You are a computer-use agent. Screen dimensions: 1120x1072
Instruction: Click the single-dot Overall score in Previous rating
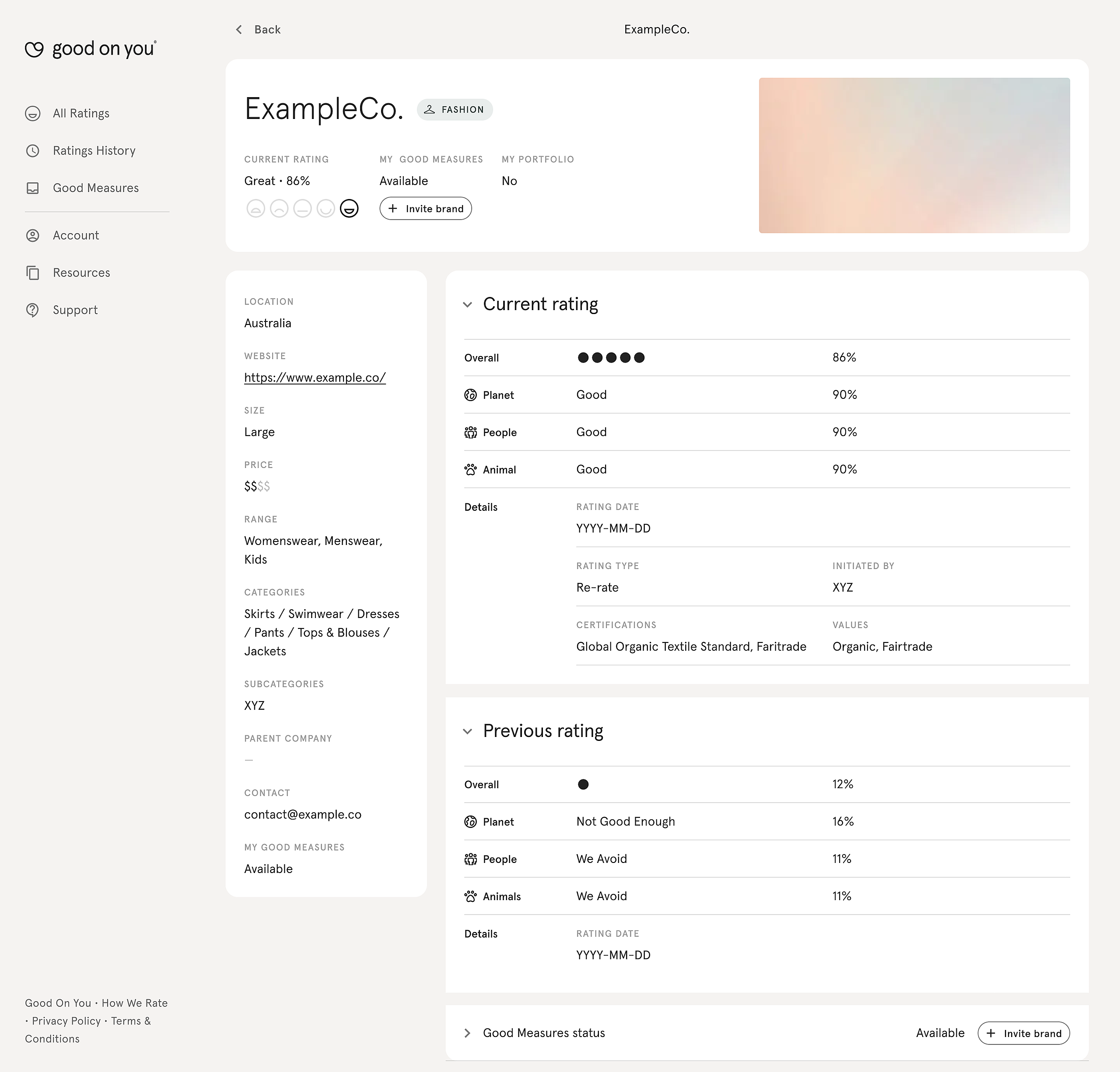583,784
